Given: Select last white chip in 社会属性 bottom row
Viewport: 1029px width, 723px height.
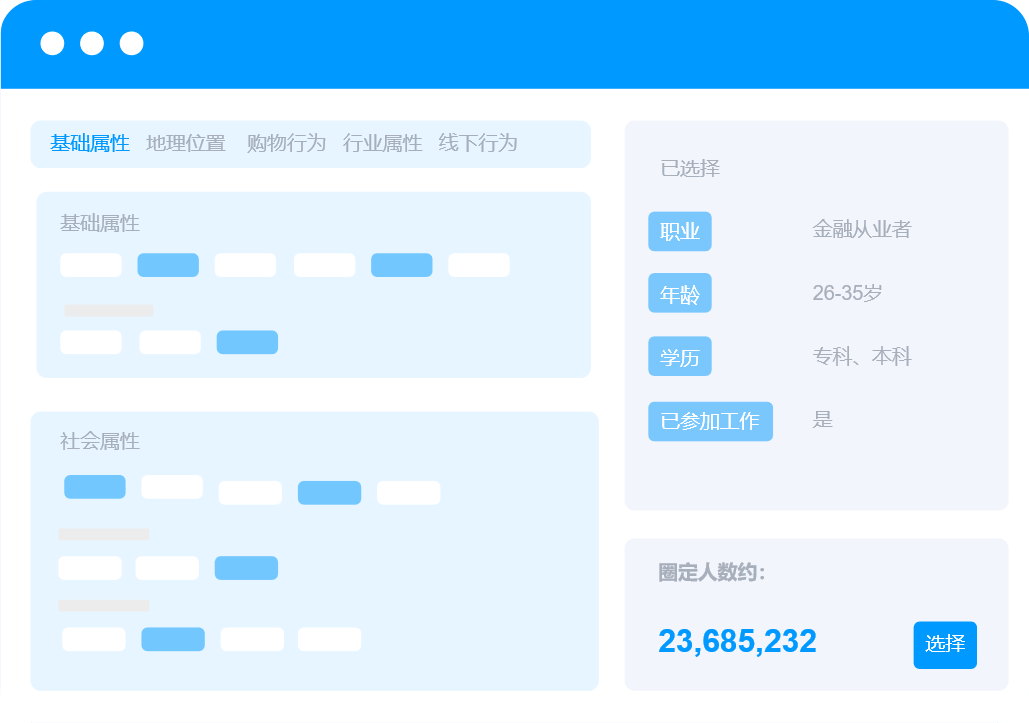Looking at the screenshot, I should (329, 639).
